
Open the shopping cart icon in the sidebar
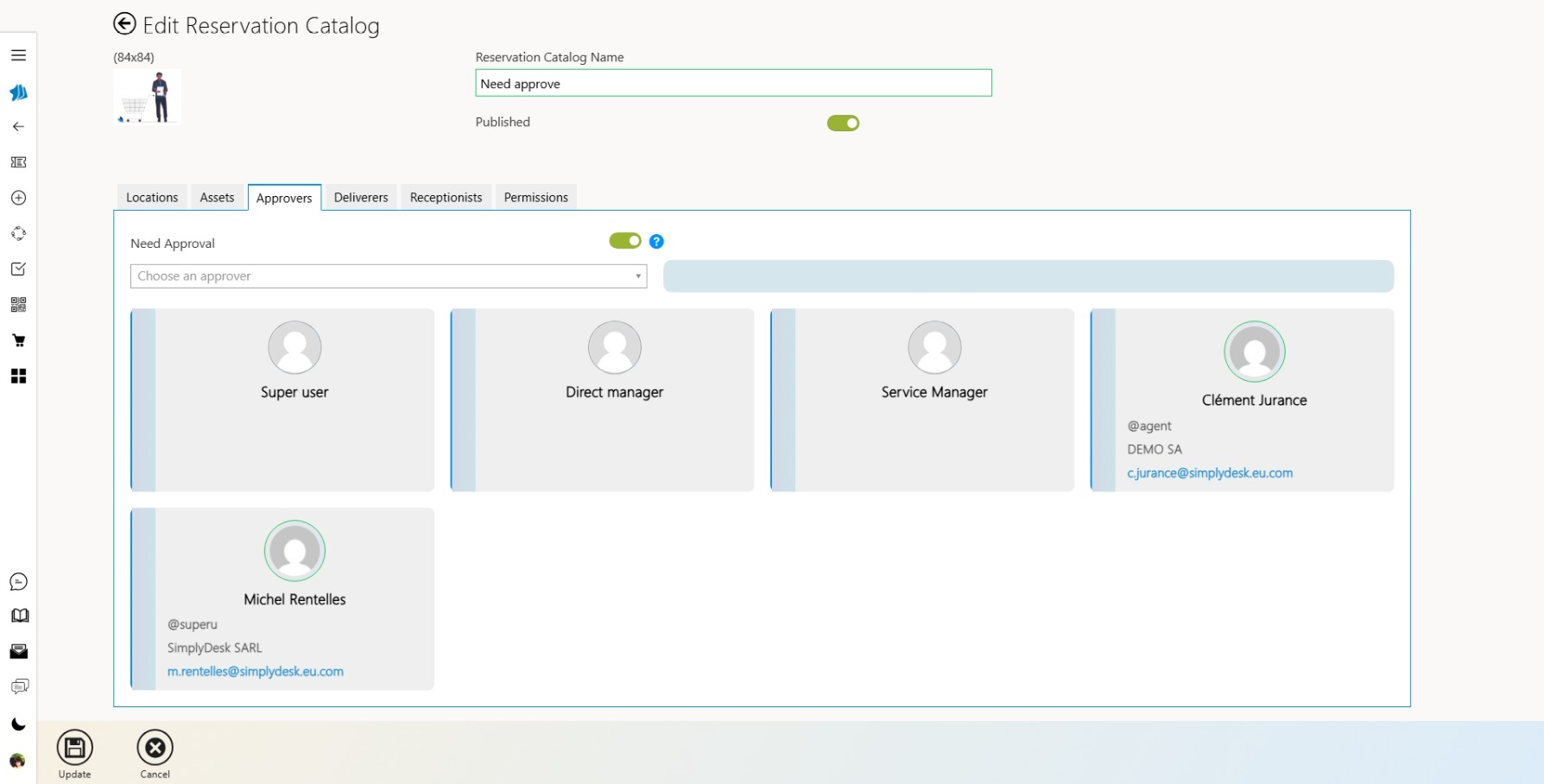[x=18, y=340]
